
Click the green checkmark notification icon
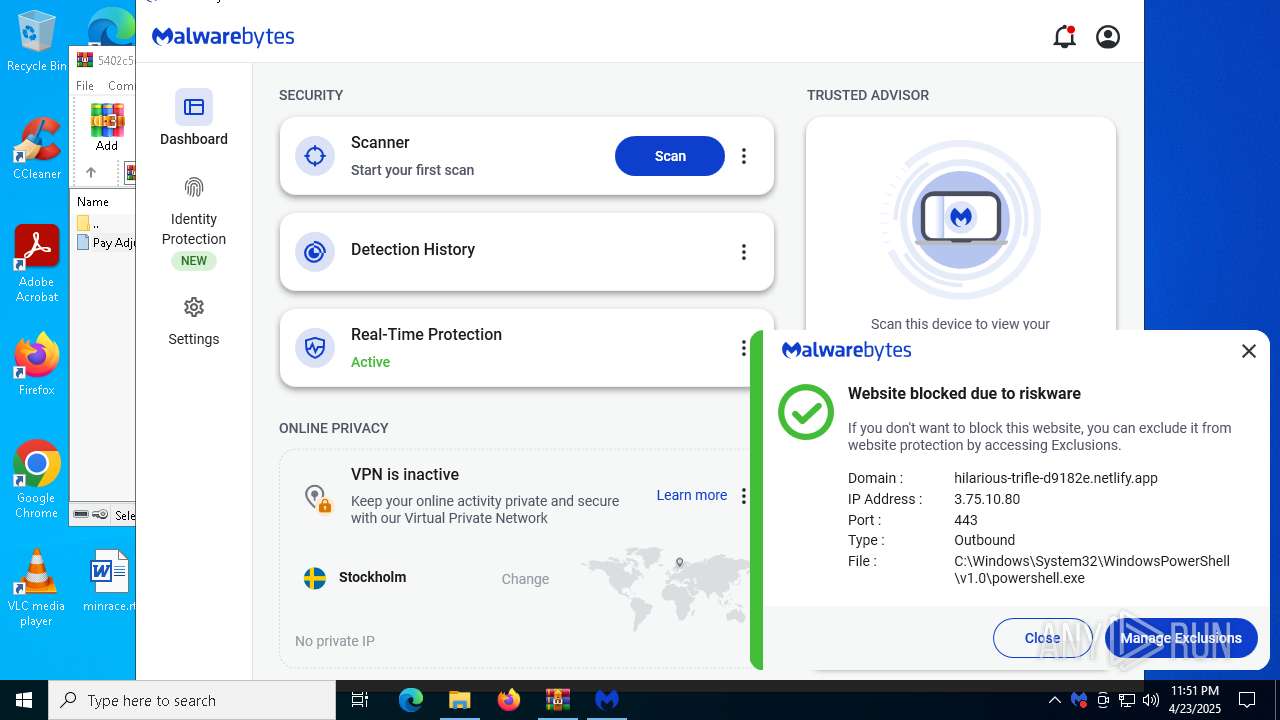[x=806, y=412]
